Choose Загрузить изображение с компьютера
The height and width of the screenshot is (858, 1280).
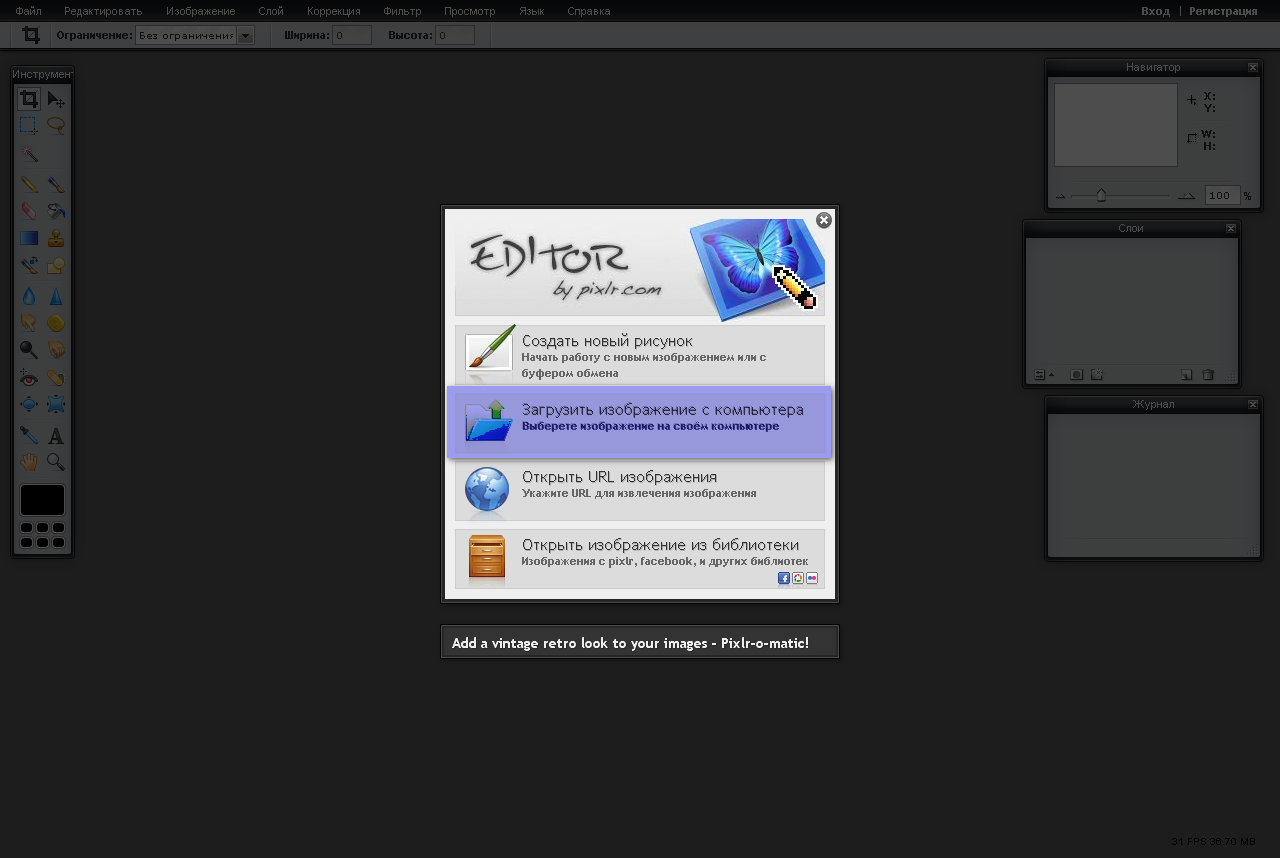(x=640, y=421)
